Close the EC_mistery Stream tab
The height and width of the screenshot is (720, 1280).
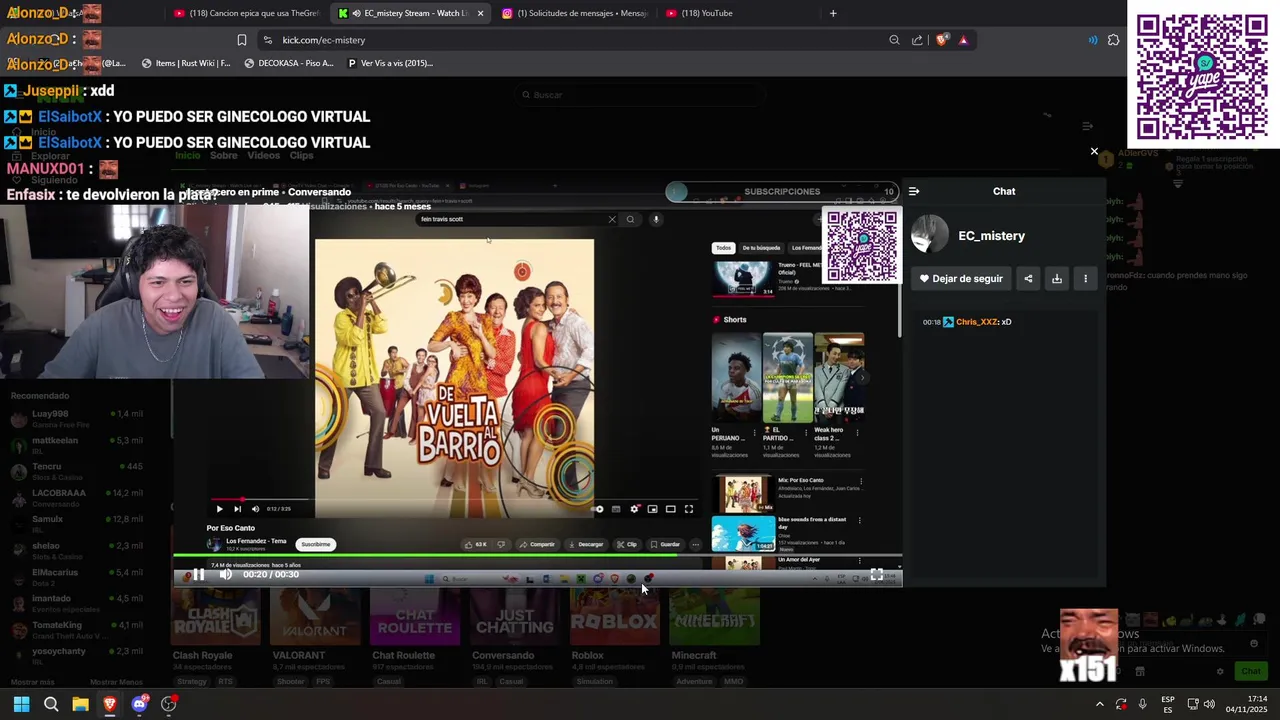480,13
